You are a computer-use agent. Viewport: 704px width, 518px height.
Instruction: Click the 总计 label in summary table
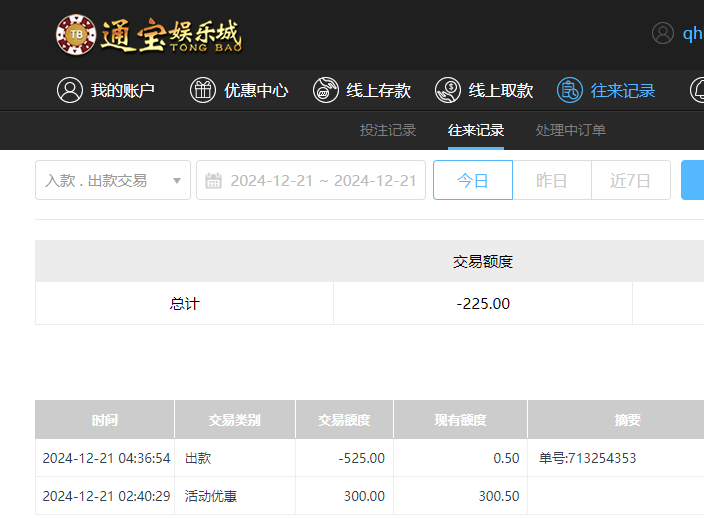pyautogui.click(x=185, y=304)
